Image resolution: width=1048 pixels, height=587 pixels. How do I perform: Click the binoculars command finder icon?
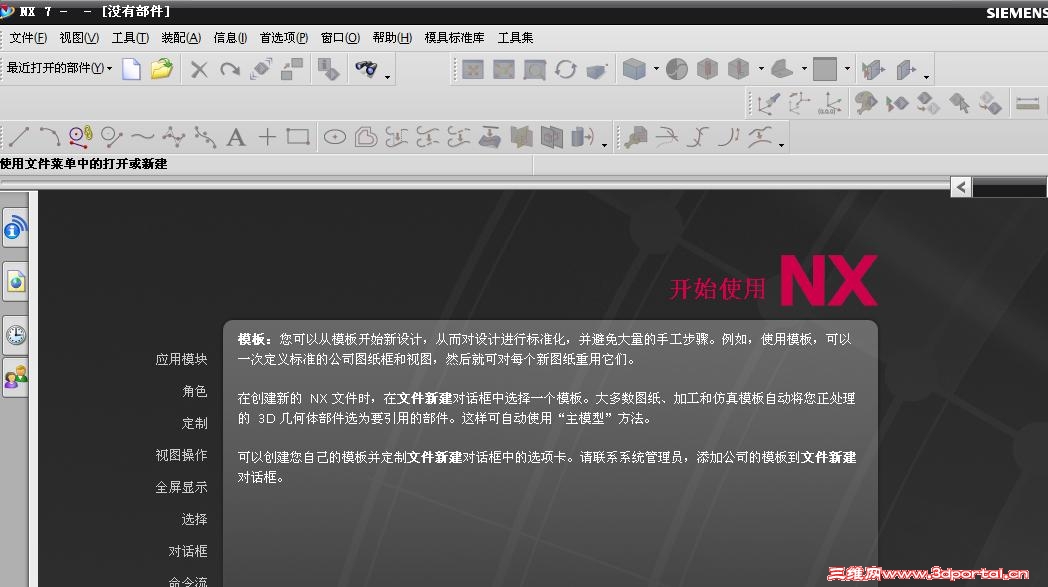pos(366,69)
